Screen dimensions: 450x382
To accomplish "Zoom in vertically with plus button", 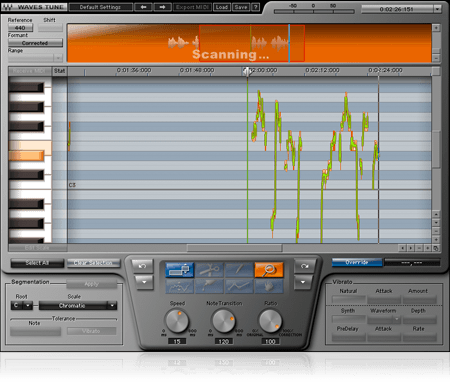I will click(x=436, y=240).
